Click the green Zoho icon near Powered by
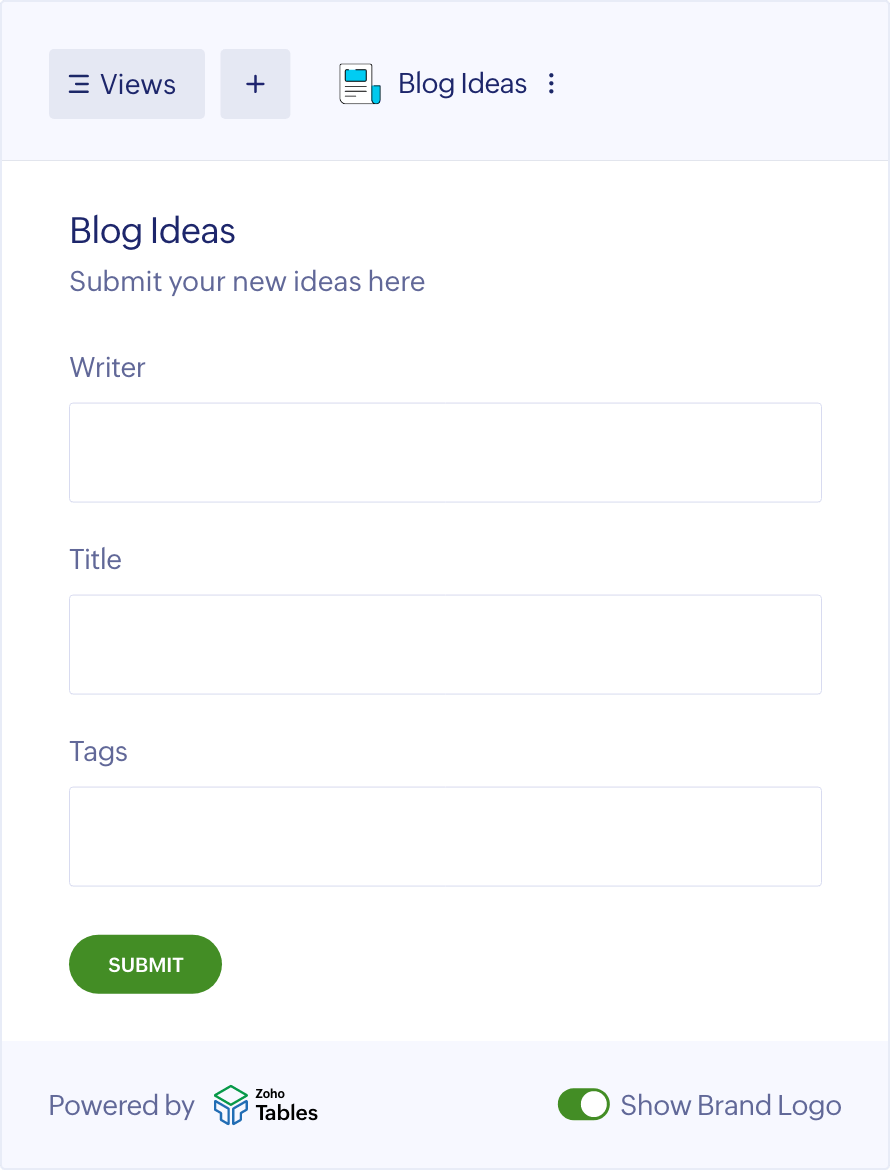Viewport: 890px width, 1170px height. [x=230, y=1105]
